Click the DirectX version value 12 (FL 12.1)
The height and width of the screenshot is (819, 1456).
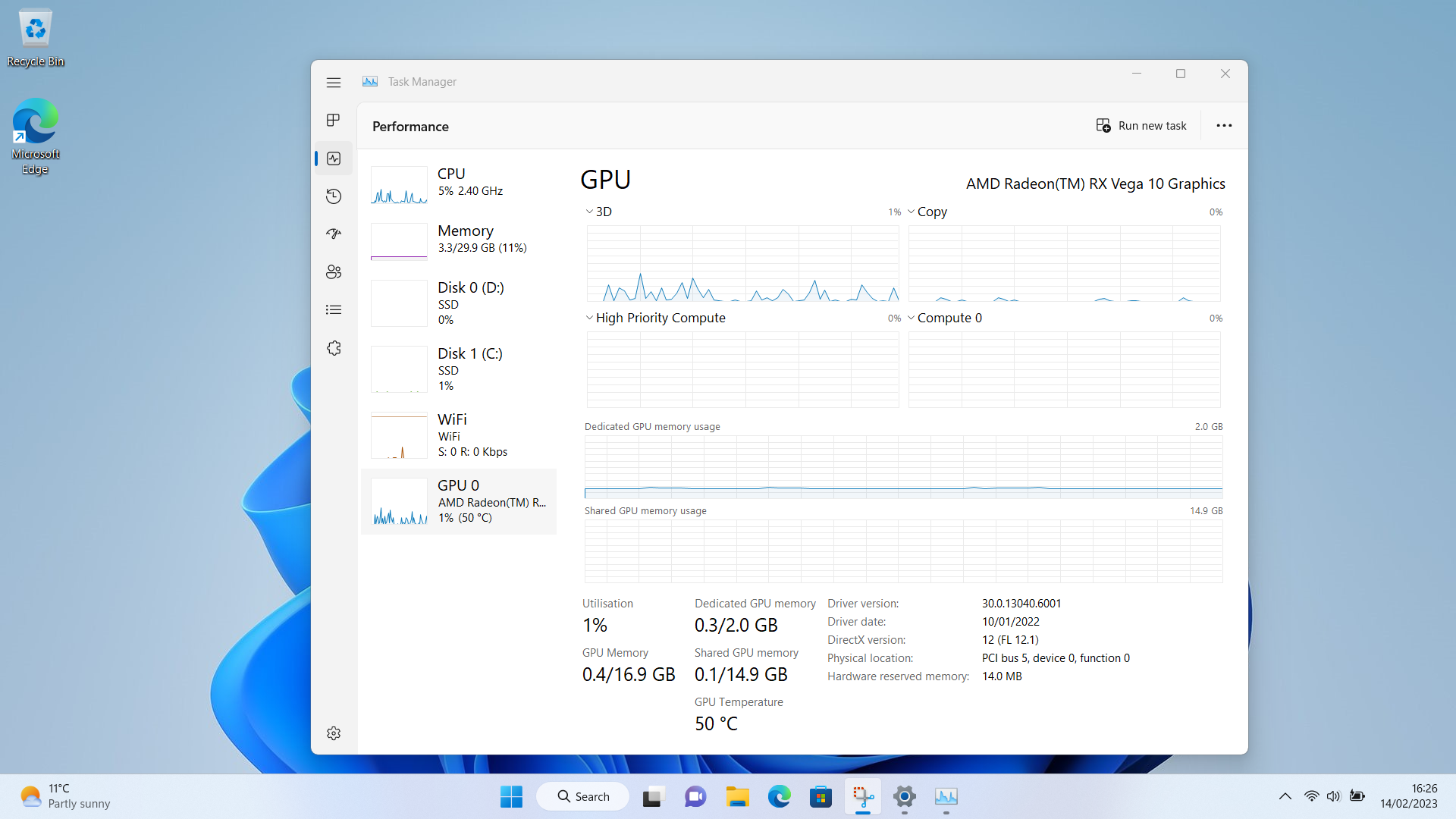coord(1010,640)
